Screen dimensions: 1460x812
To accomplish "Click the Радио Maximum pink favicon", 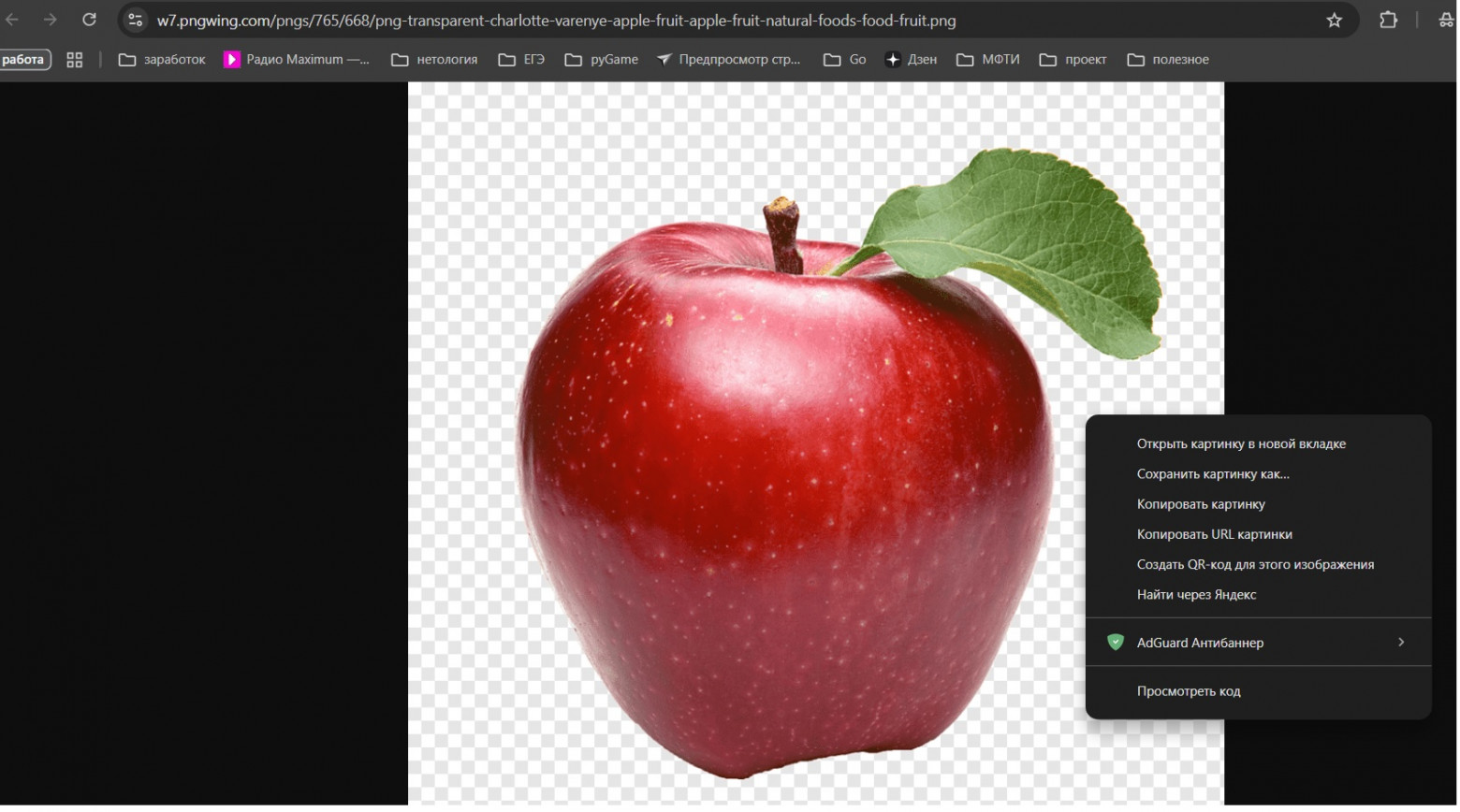I will coord(231,60).
